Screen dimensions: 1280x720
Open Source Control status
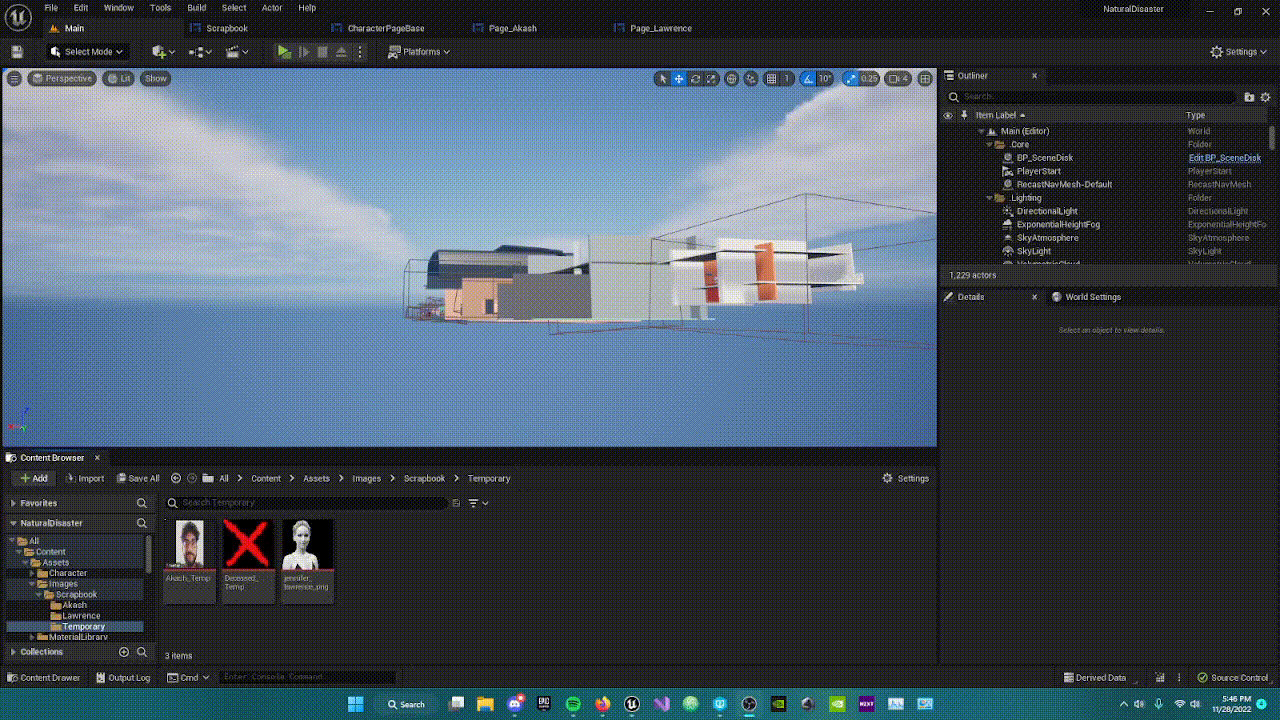coord(1233,677)
